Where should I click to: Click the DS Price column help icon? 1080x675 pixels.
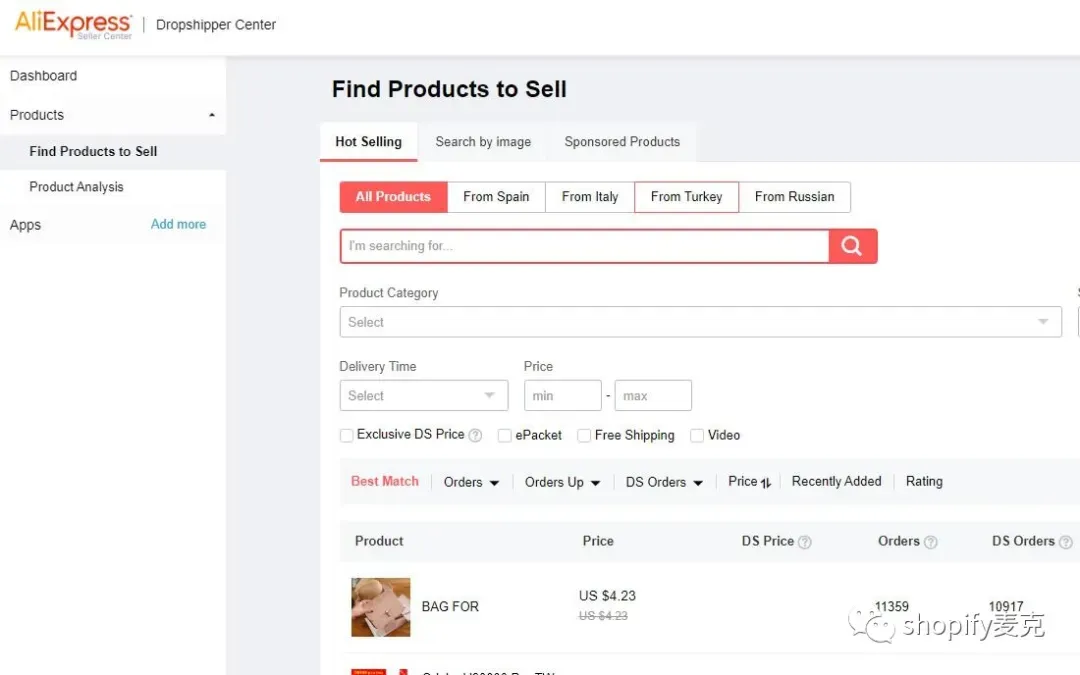tap(804, 542)
